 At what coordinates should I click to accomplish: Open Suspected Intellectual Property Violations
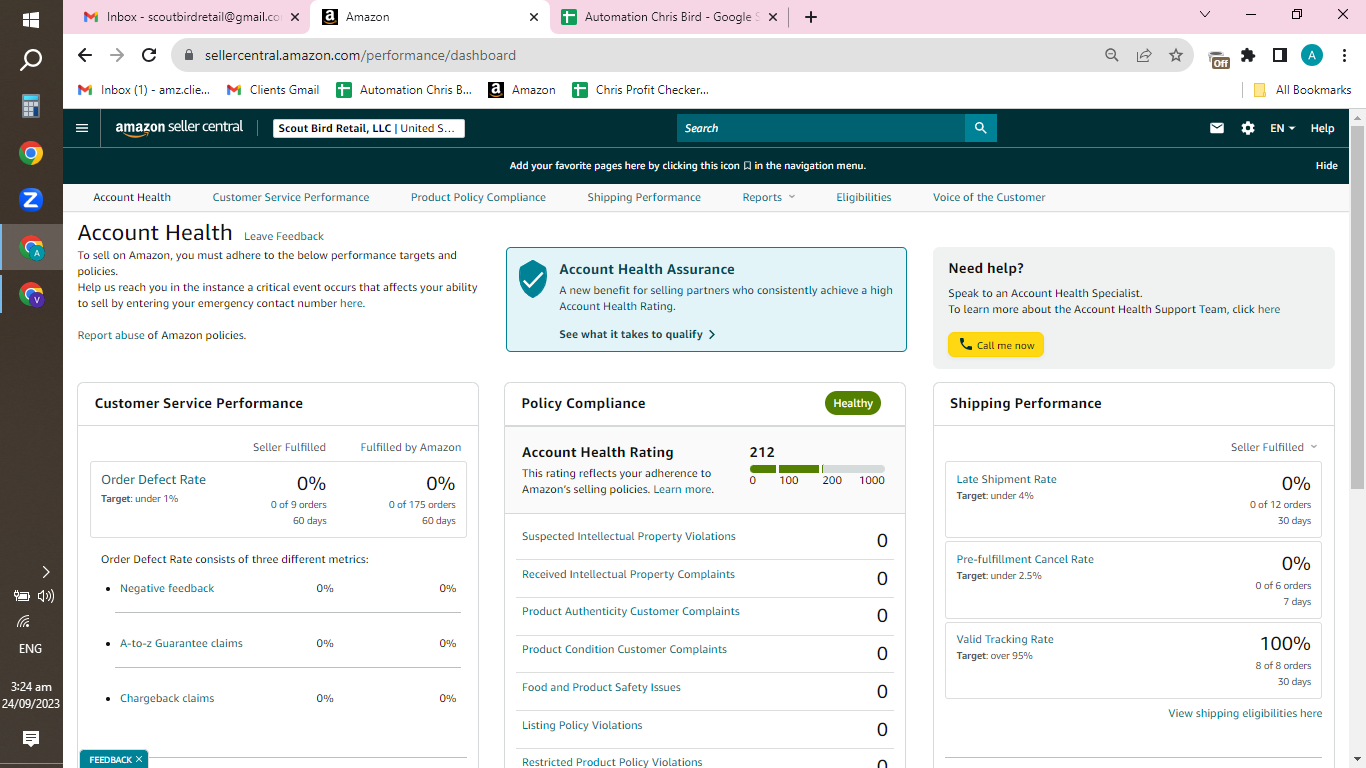pos(629,536)
